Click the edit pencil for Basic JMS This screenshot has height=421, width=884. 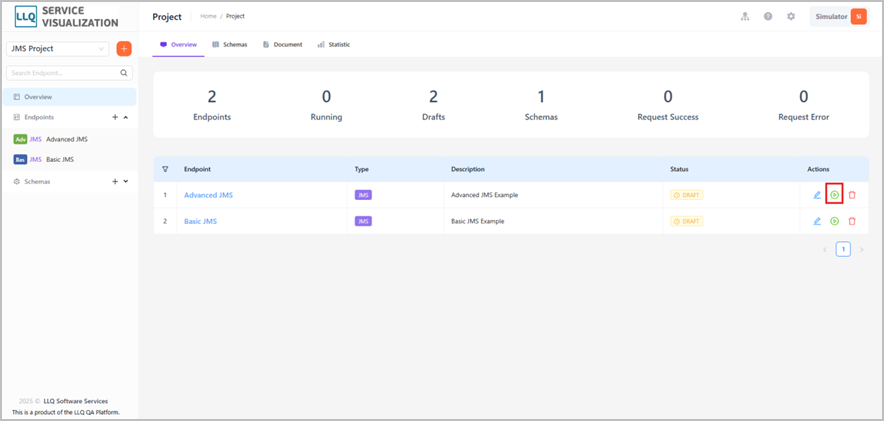[x=817, y=221]
